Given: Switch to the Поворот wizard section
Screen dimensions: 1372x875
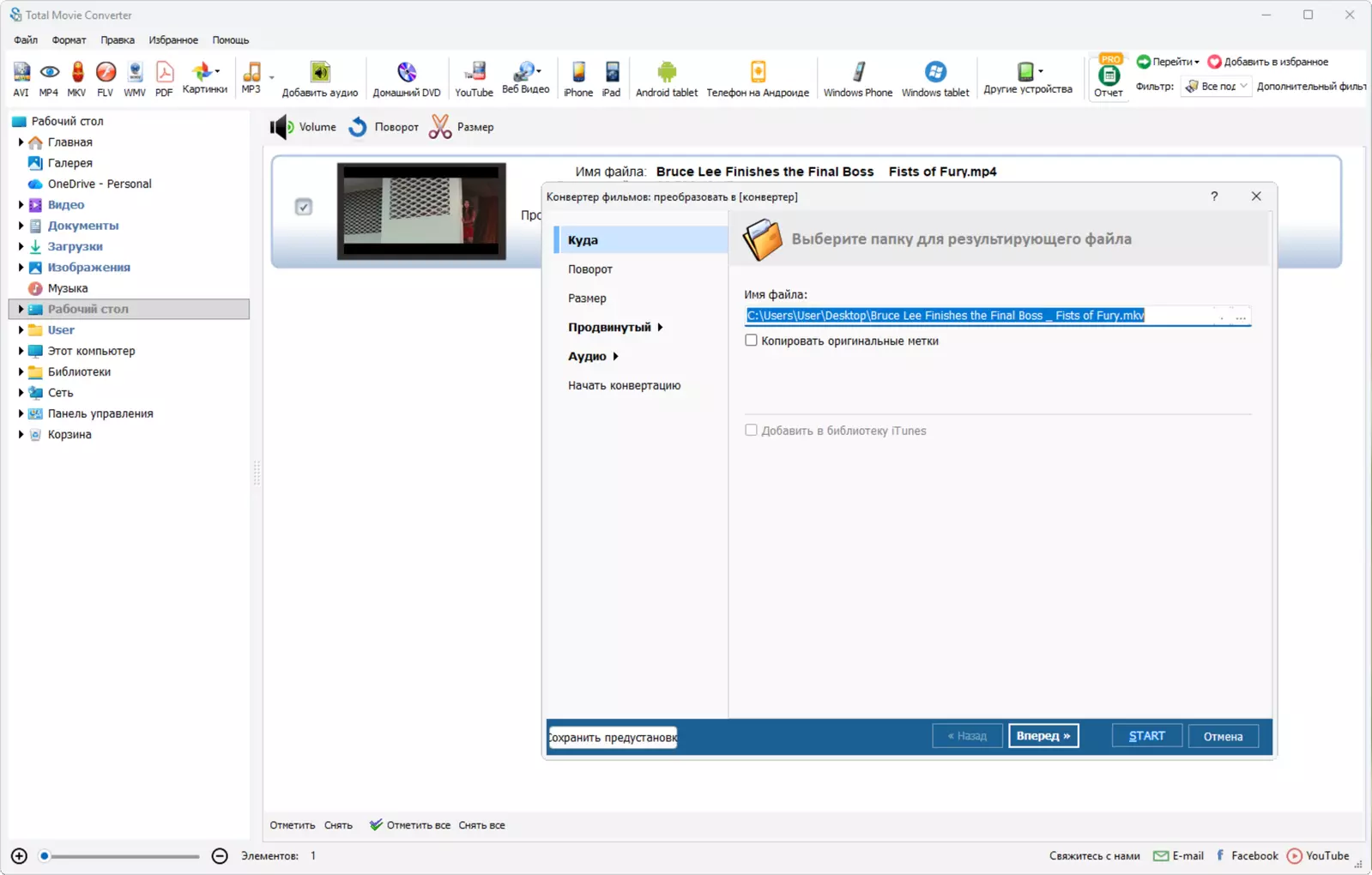Looking at the screenshot, I should [590, 269].
